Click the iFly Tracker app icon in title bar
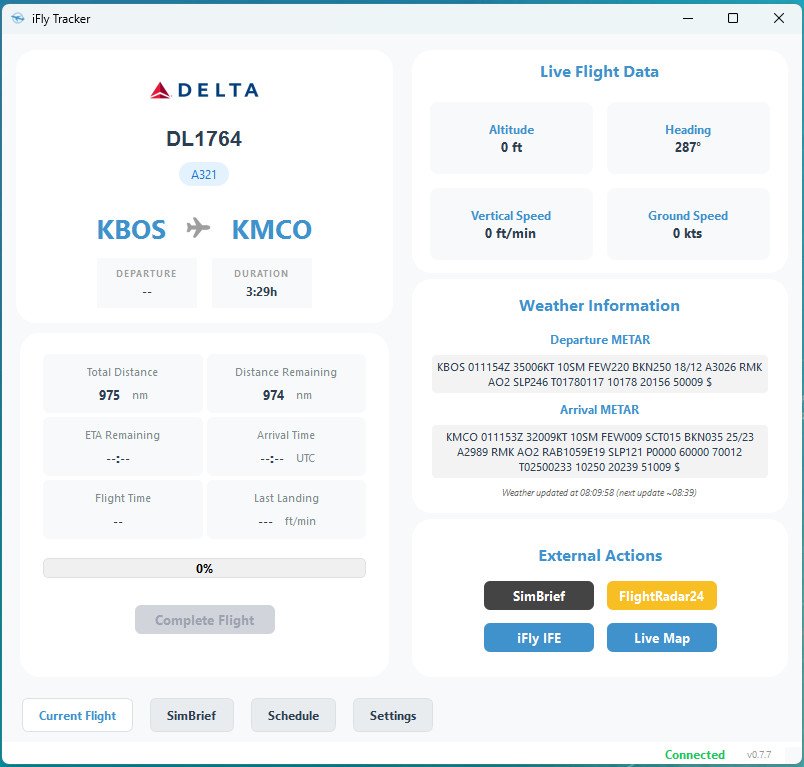The width and height of the screenshot is (804, 767). click(x=17, y=18)
